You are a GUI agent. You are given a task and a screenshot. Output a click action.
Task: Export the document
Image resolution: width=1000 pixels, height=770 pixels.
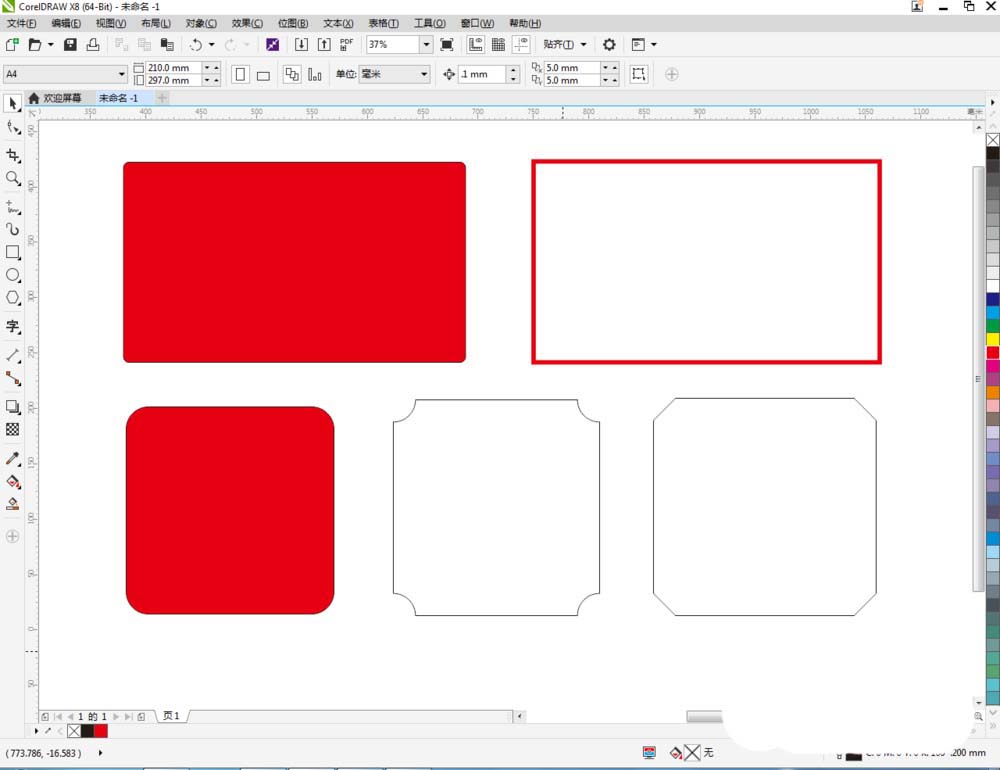(324, 45)
